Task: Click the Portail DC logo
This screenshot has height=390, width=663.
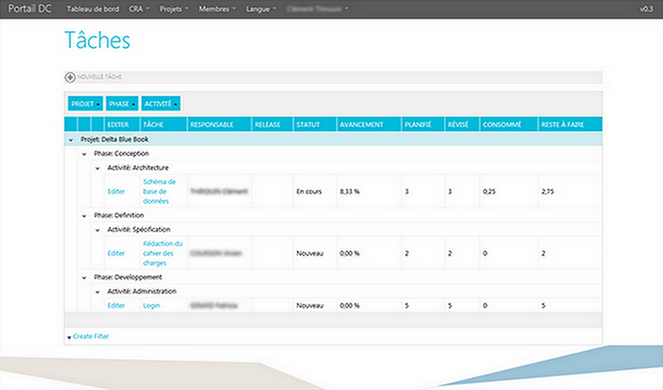Action: point(30,8)
